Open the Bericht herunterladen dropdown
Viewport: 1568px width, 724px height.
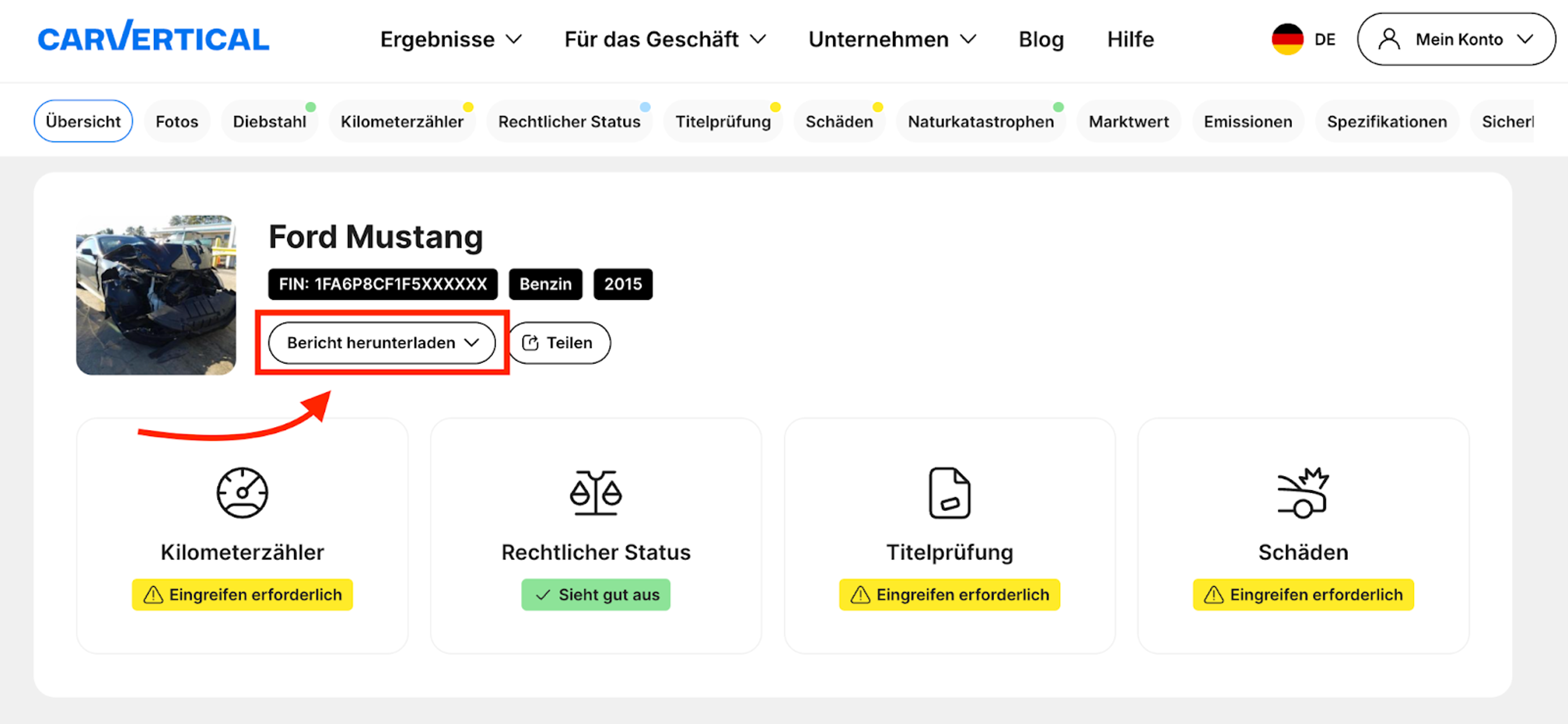[382, 343]
